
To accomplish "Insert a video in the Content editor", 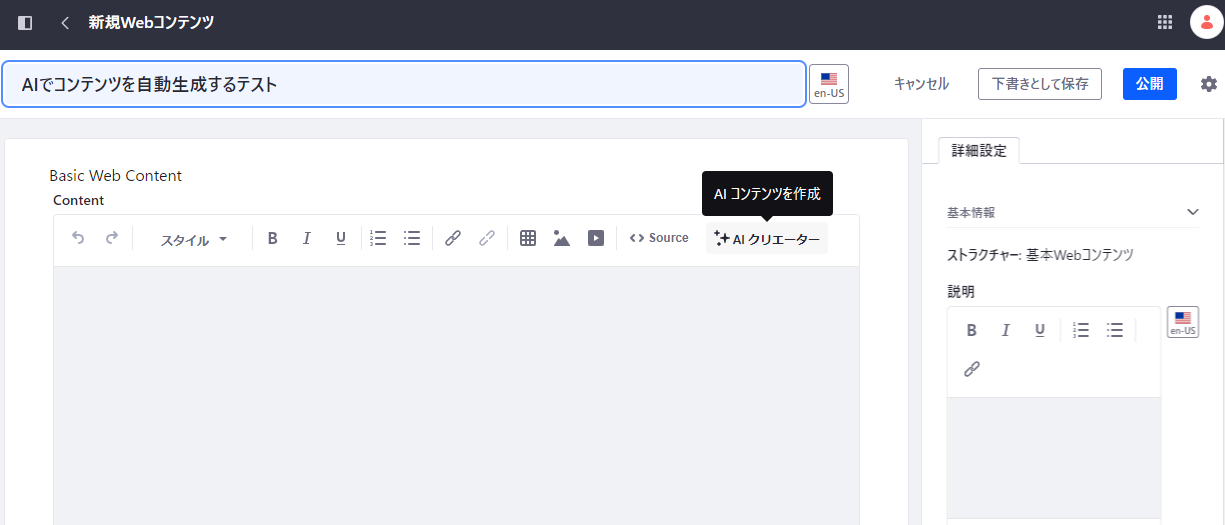I will pyautogui.click(x=596, y=238).
